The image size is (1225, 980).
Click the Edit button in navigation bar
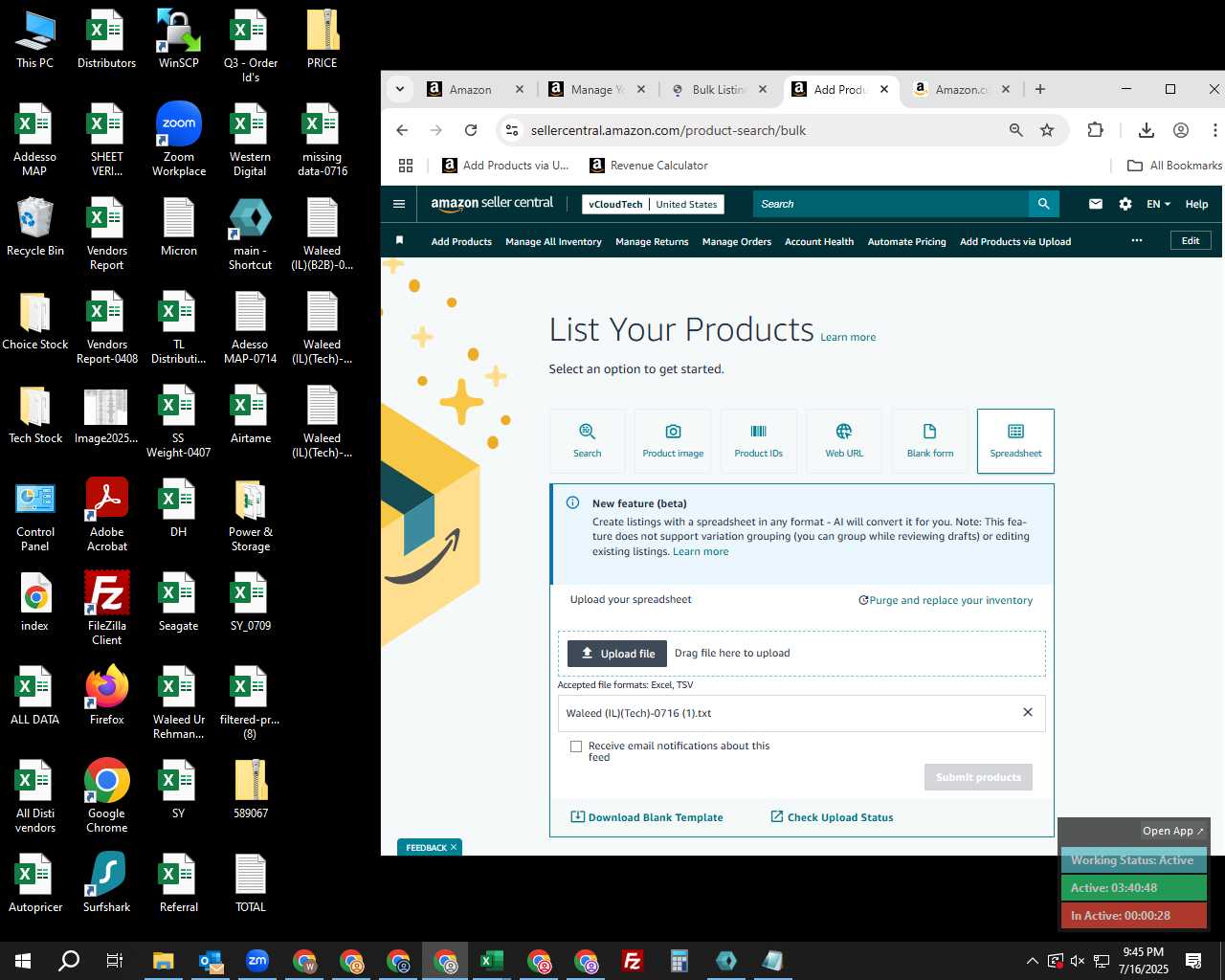[1191, 240]
